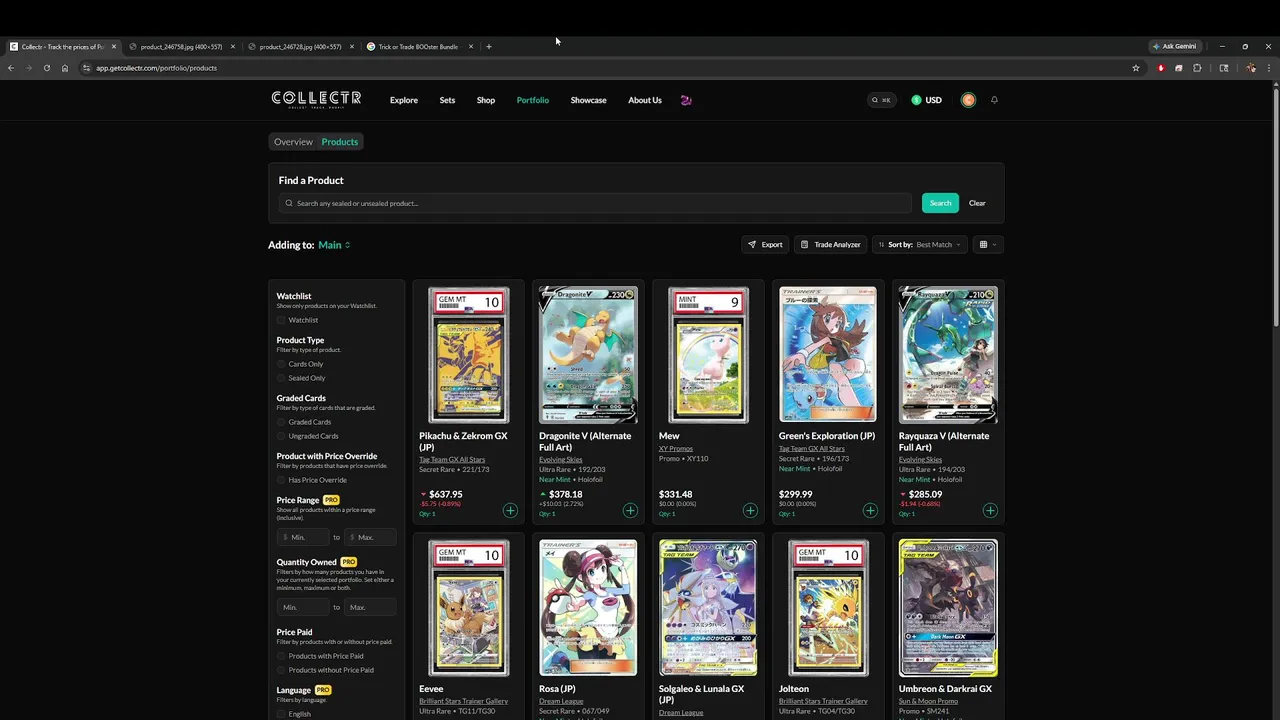Open the browser home page
Screen dimensions: 1280x720
tap(65, 68)
